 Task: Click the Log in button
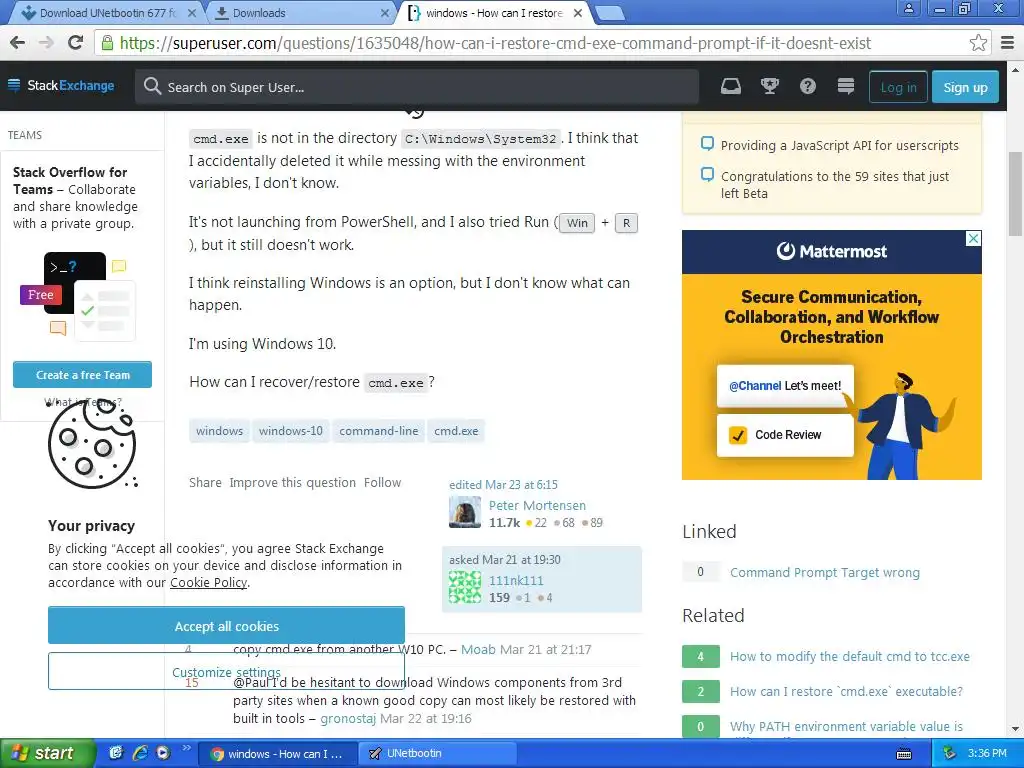pyautogui.click(x=898, y=87)
